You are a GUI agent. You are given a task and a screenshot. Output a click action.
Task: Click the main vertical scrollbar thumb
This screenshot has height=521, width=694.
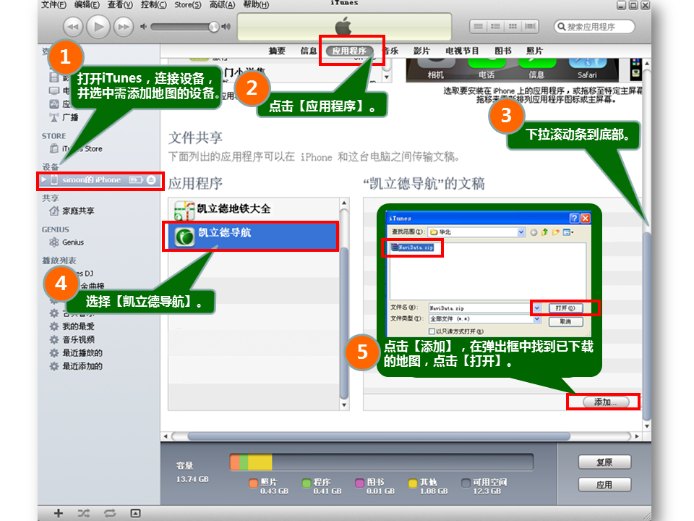647,325
